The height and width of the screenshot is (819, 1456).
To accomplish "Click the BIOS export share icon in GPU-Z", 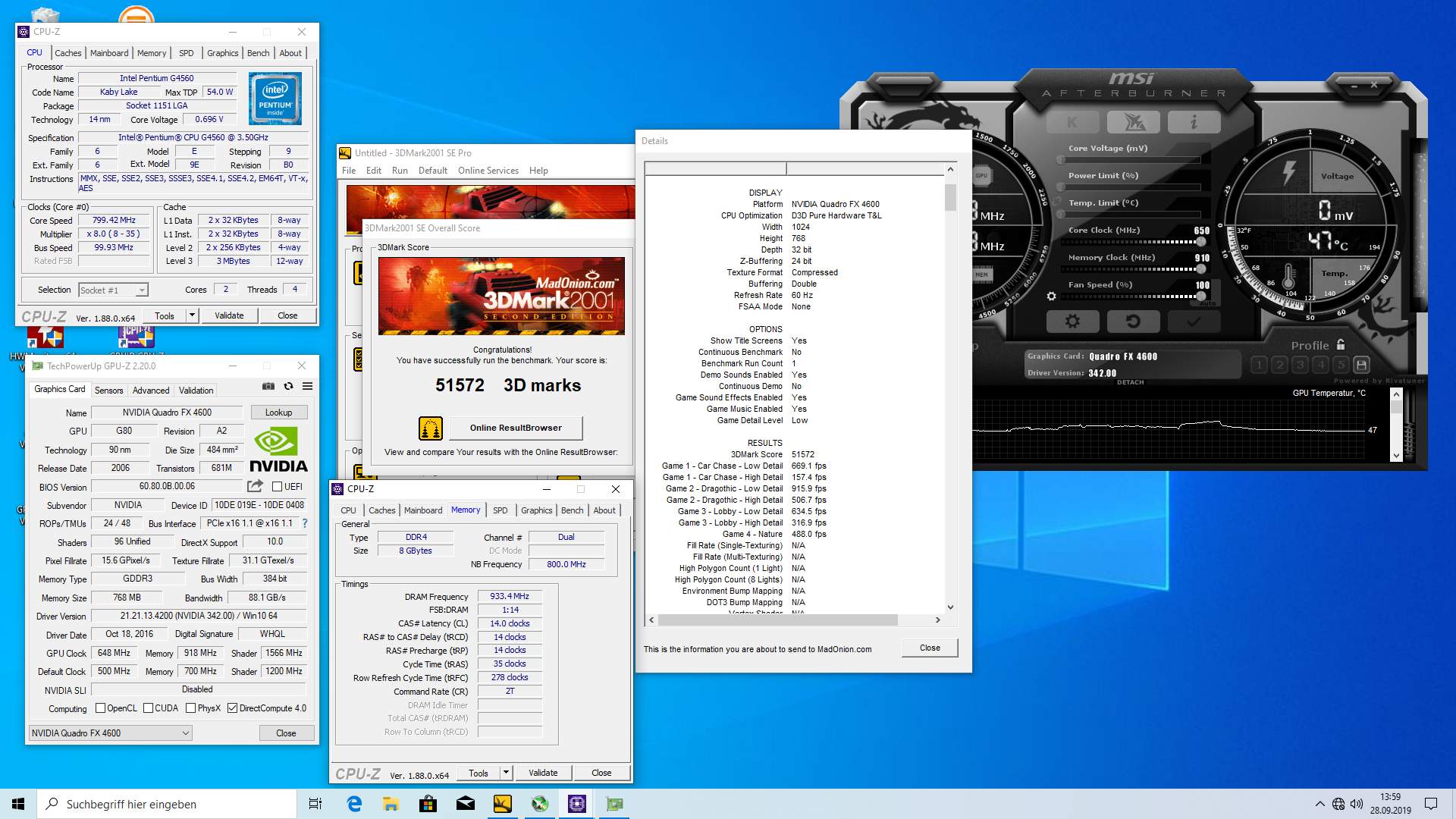I will pos(255,486).
